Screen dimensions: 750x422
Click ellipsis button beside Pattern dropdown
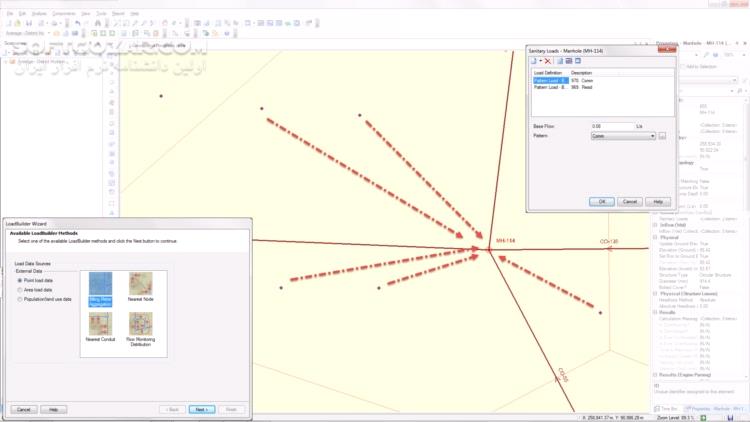click(662, 136)
